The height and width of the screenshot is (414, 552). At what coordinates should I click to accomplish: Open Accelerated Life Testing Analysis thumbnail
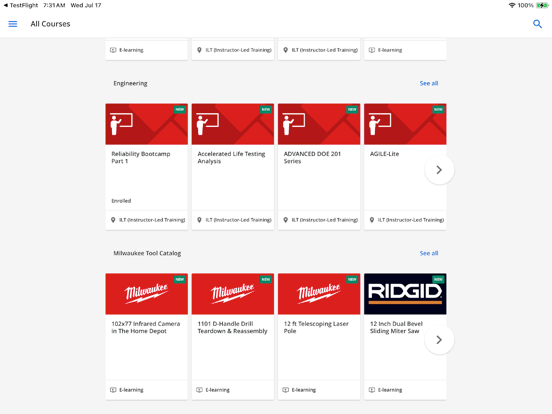(x=233, y=124)
